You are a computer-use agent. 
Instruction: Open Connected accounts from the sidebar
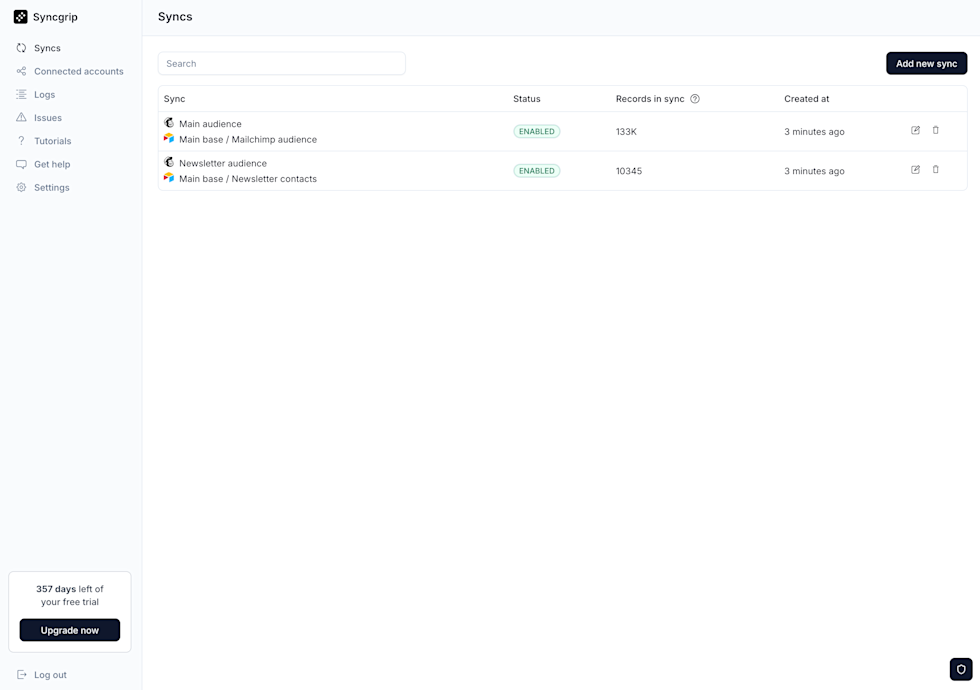point(21,71)
